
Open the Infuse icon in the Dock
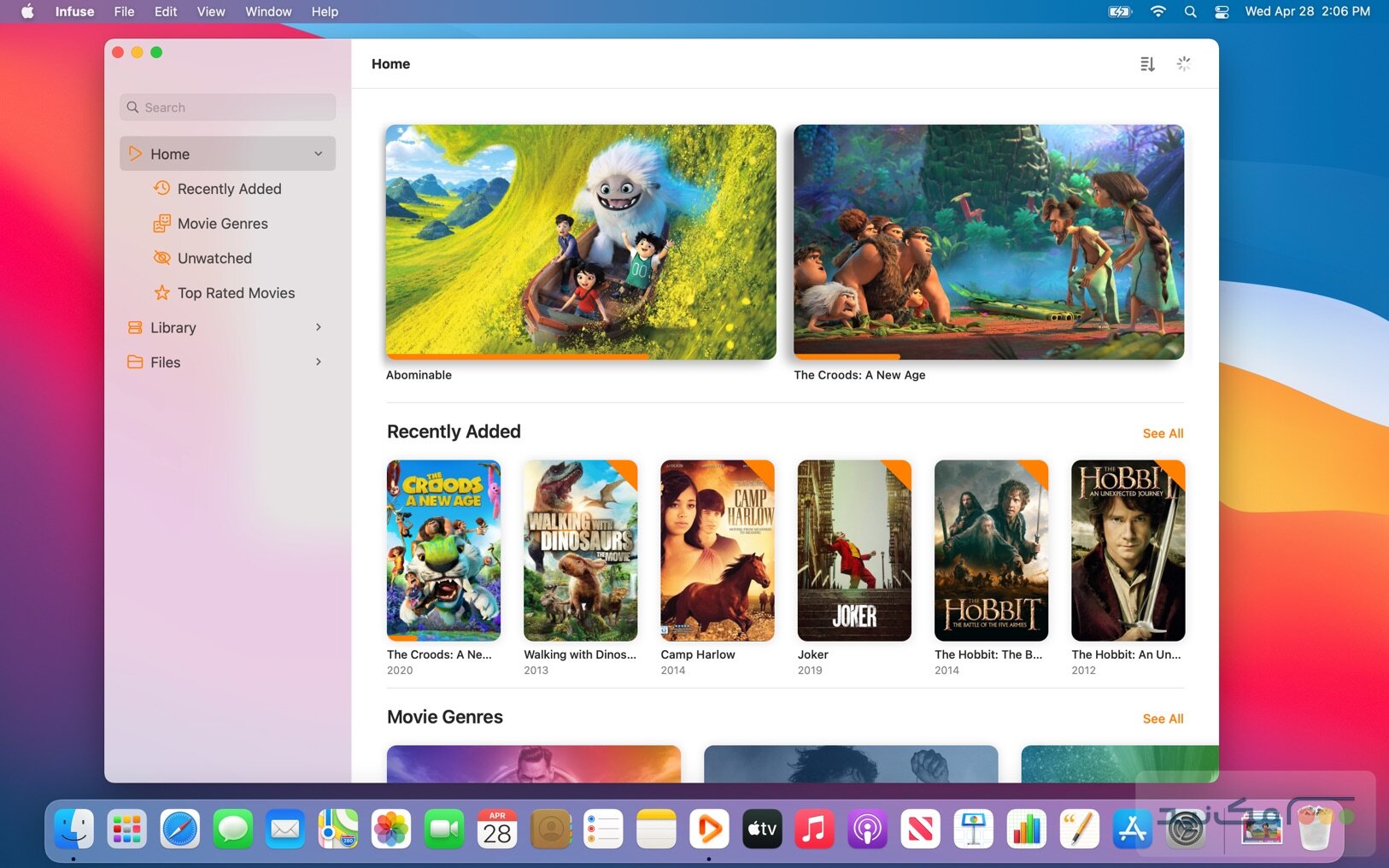pos(709,828)
